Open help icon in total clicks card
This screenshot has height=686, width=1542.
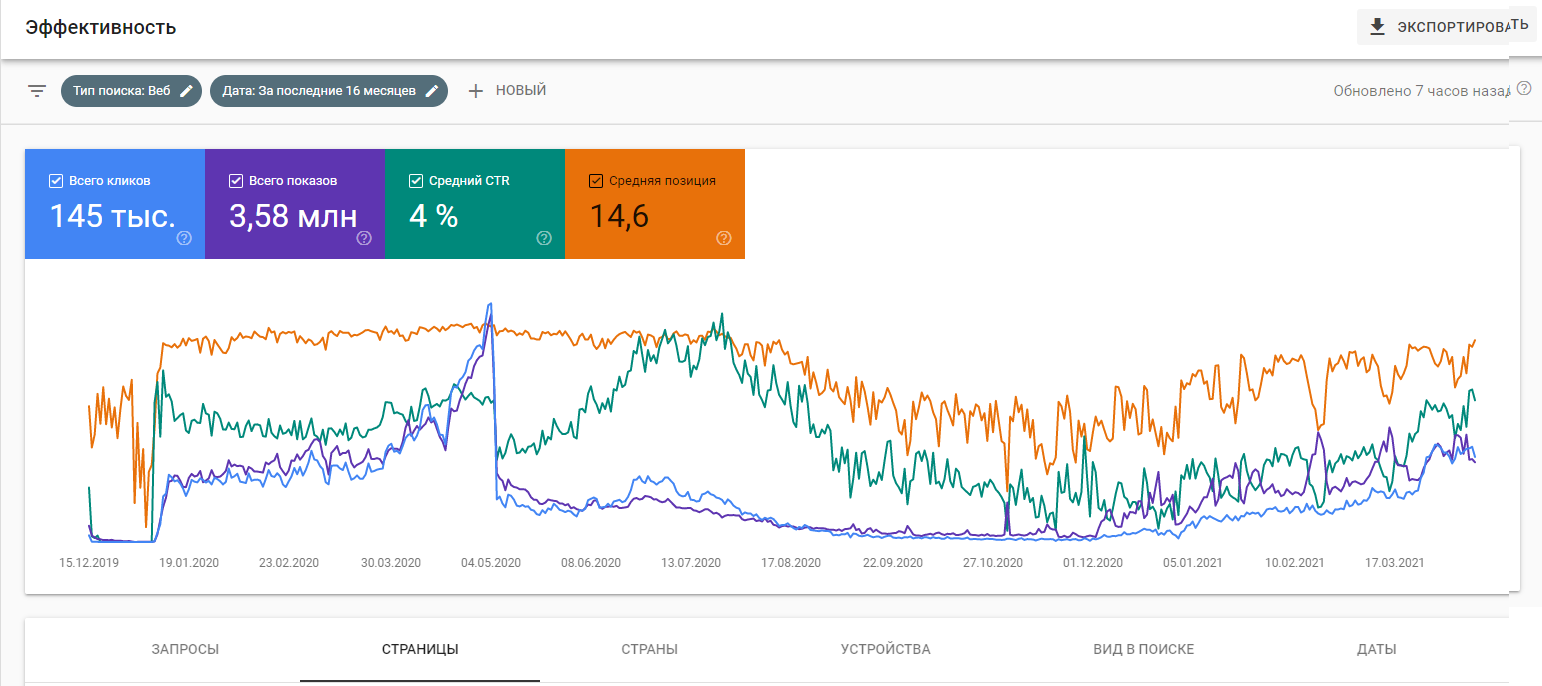coord(184,238)
